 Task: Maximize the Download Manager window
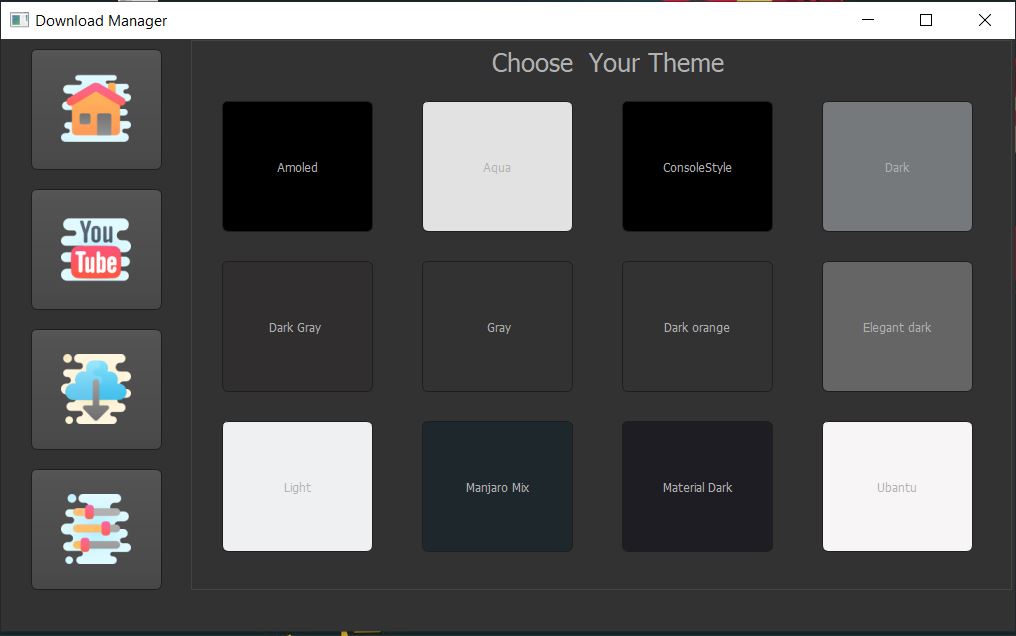926,20
